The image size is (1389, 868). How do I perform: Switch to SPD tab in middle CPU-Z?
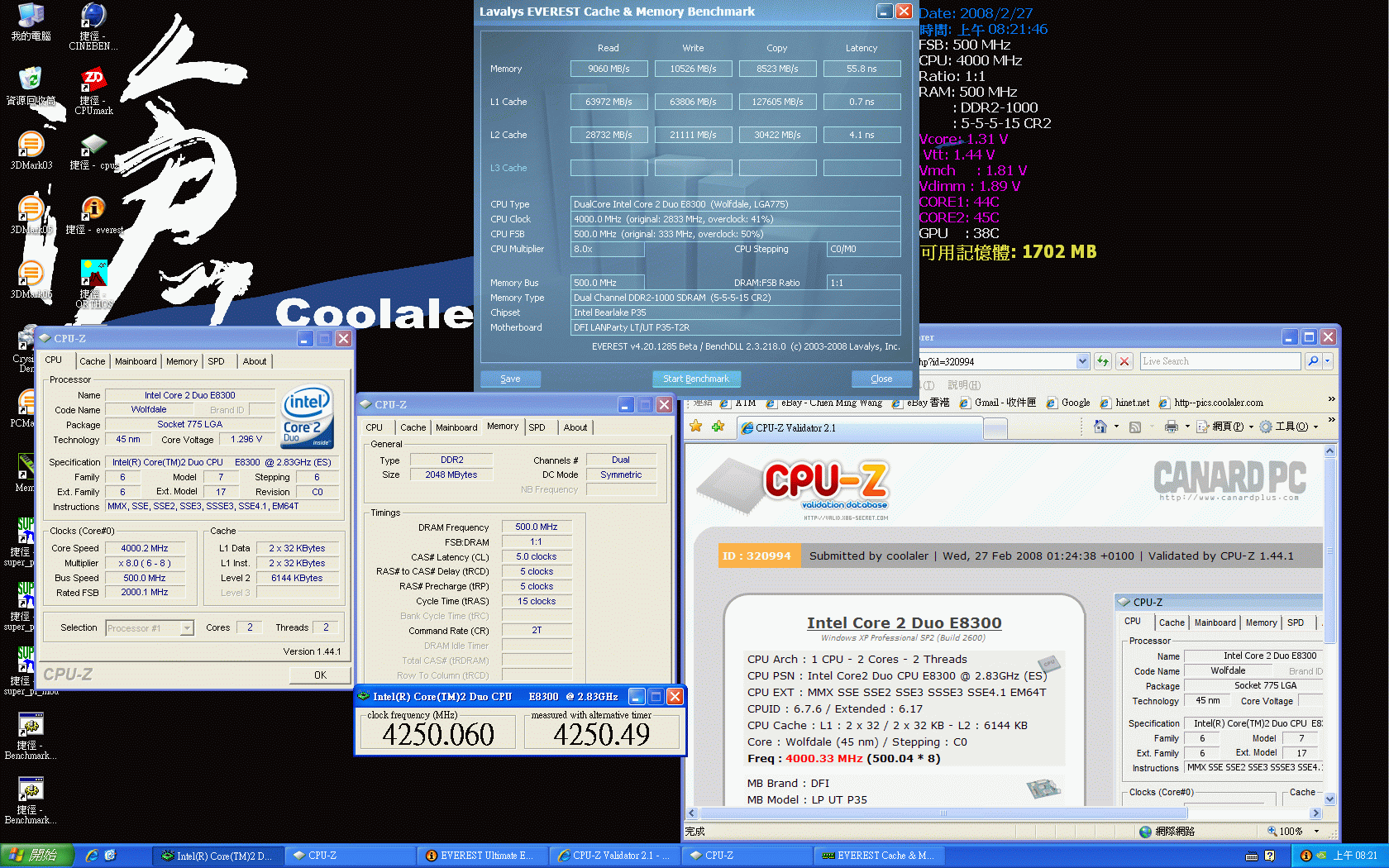(537, 427)
